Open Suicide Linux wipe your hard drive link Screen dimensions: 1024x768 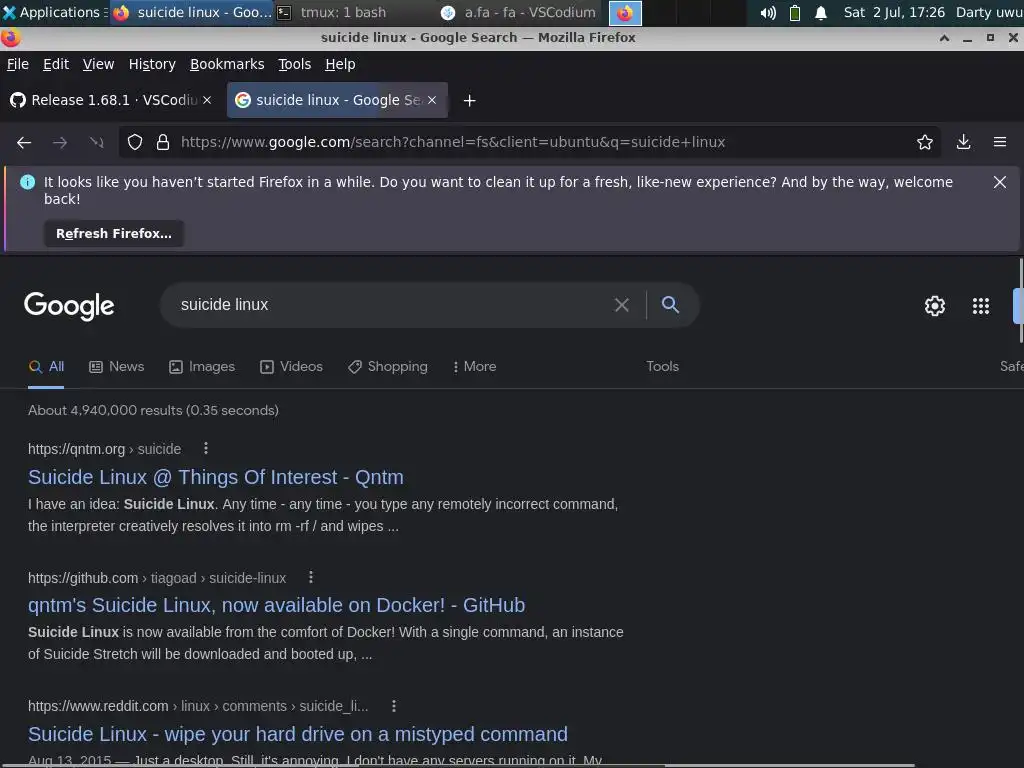pyautogui.click(x=298, y=734)
